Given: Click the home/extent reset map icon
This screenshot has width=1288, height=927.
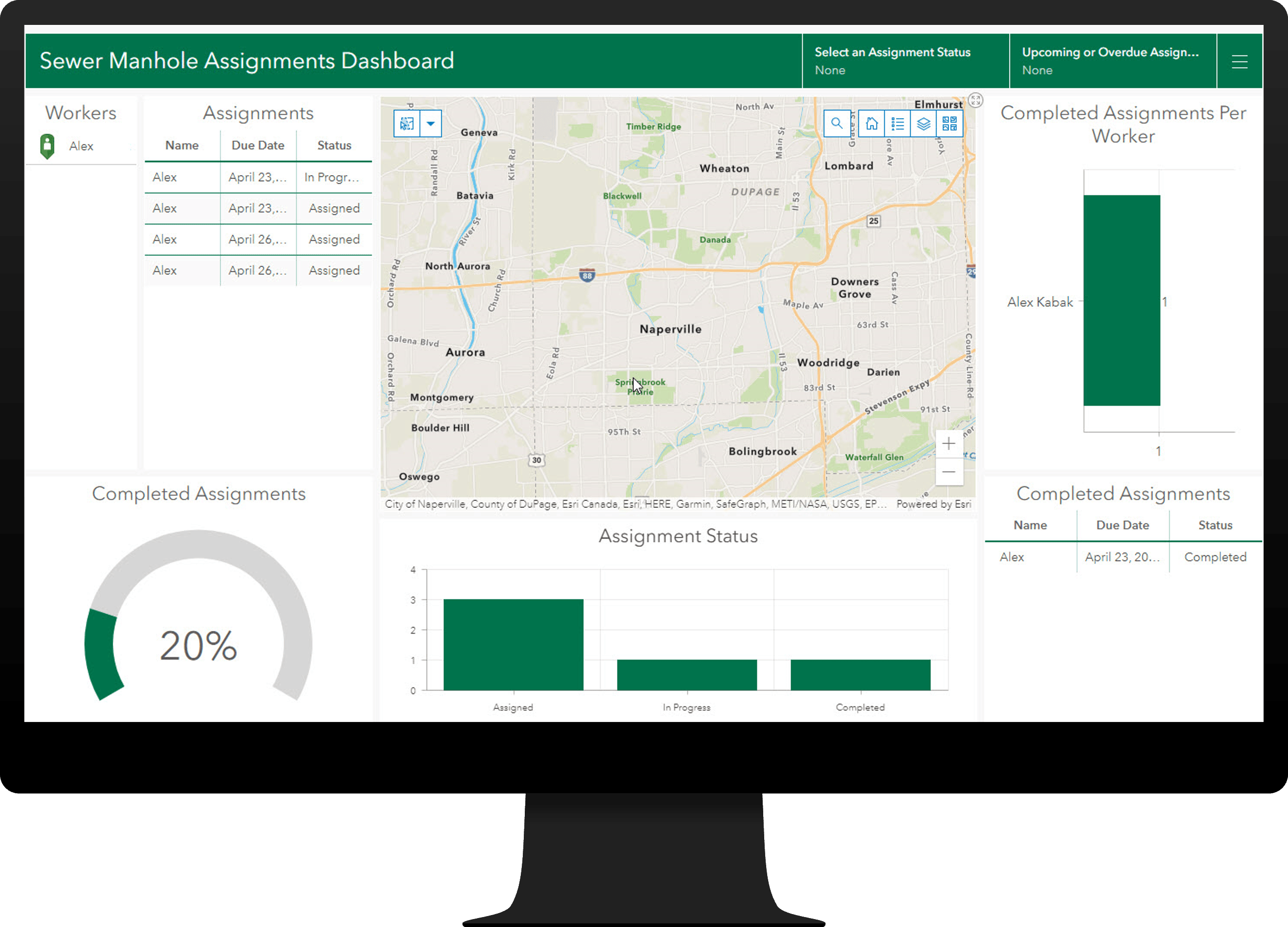Looking at the screenshot, I should tap(869, 123).
